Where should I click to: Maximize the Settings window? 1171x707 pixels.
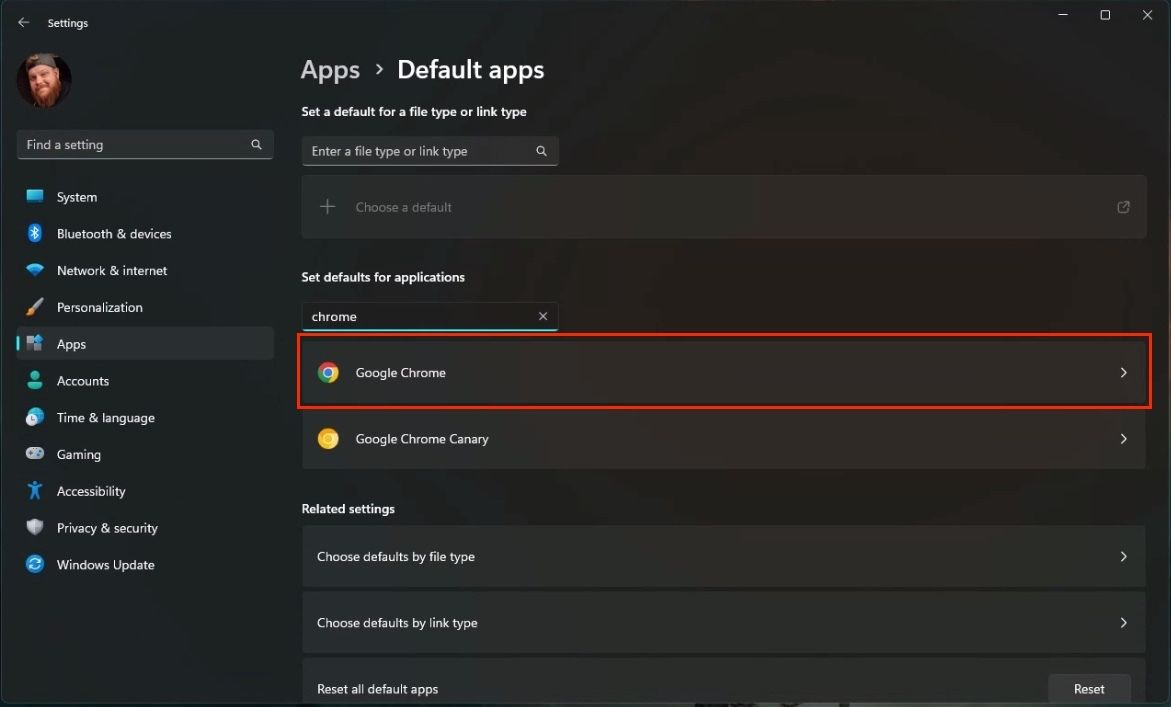(x=1105, y=15)
